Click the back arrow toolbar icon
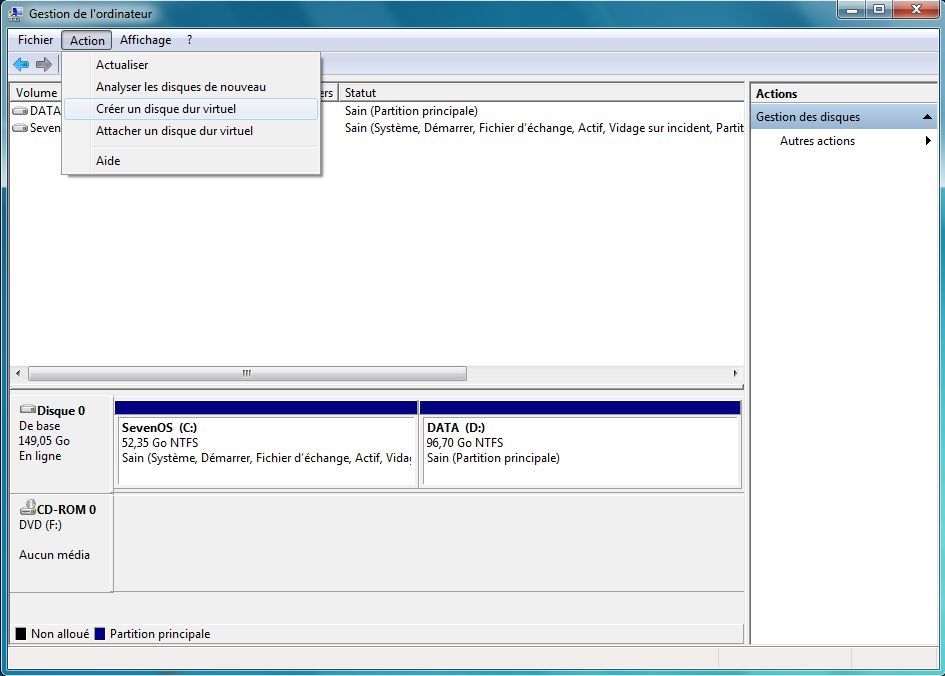The image size is (945, 676). pos(21,64)
